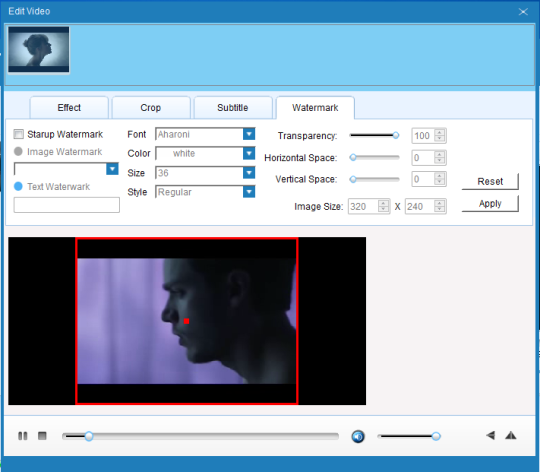540x472 pixels.
Task: Open the Color dropdown showing white
Action: pyautogui.click(x=249, y=153)
